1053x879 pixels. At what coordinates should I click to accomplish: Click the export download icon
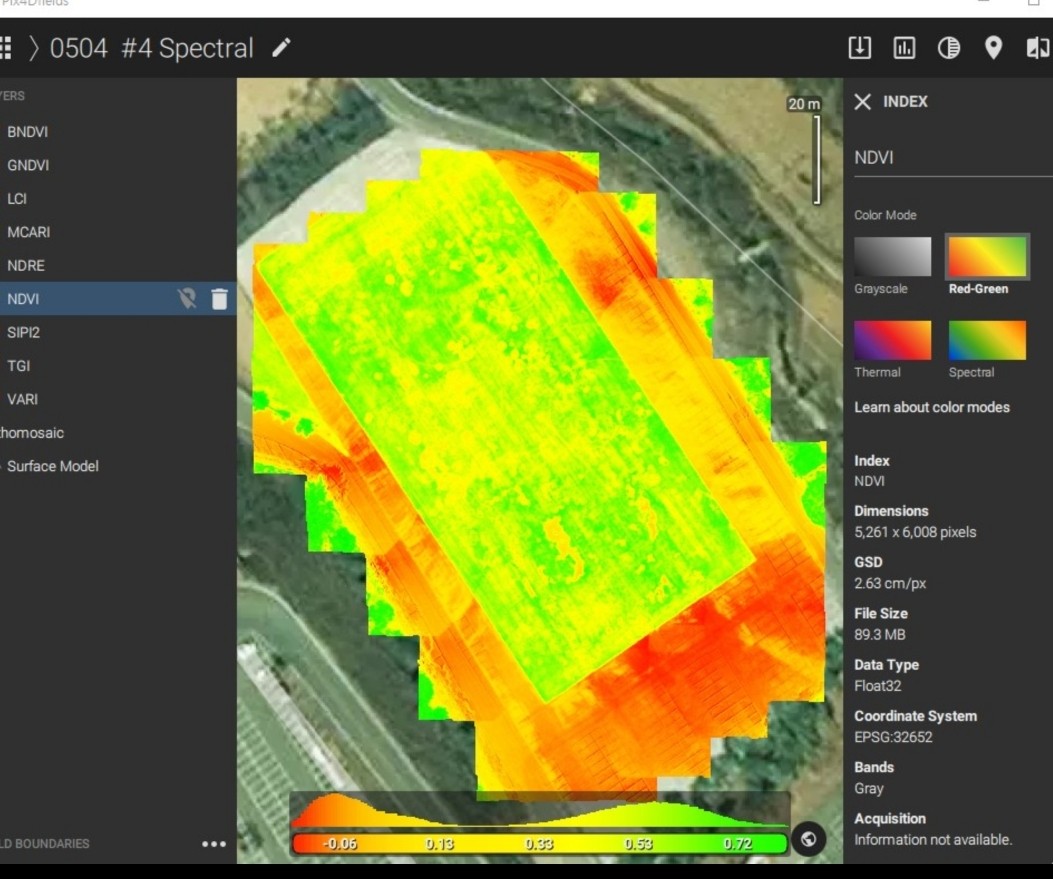point(860,48)
